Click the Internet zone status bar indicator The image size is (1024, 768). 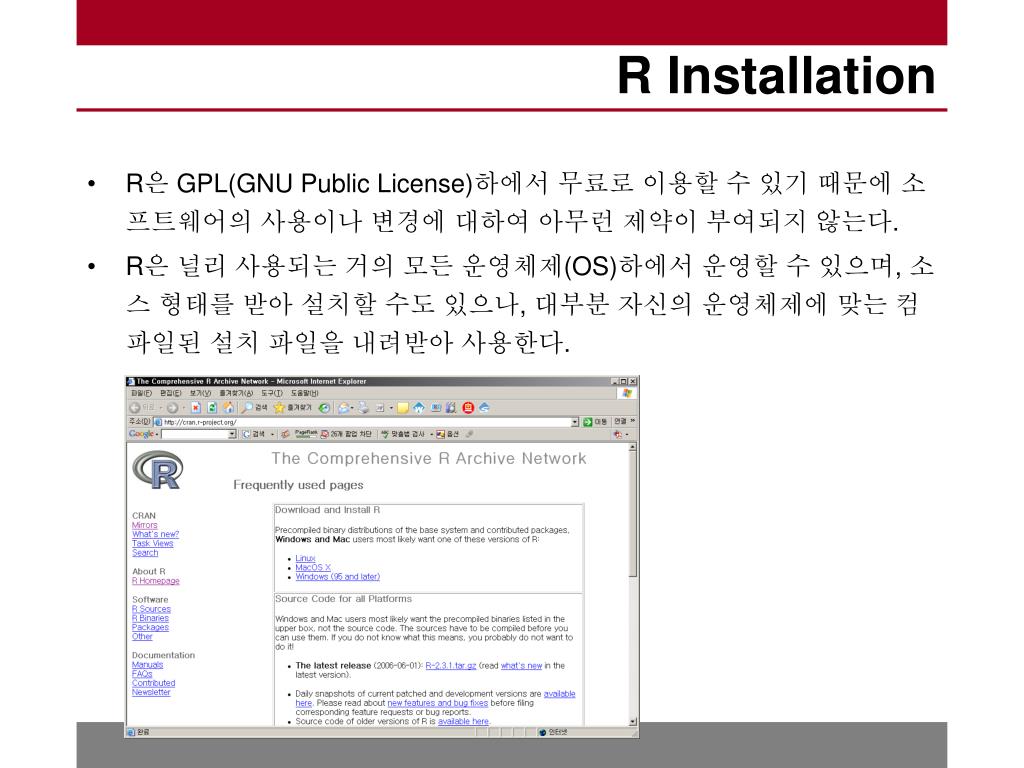click(x=554, y=732)
